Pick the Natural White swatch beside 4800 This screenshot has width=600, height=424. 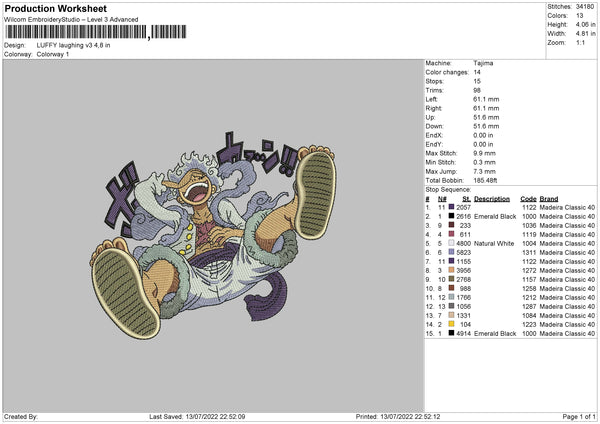coord(451,243)
